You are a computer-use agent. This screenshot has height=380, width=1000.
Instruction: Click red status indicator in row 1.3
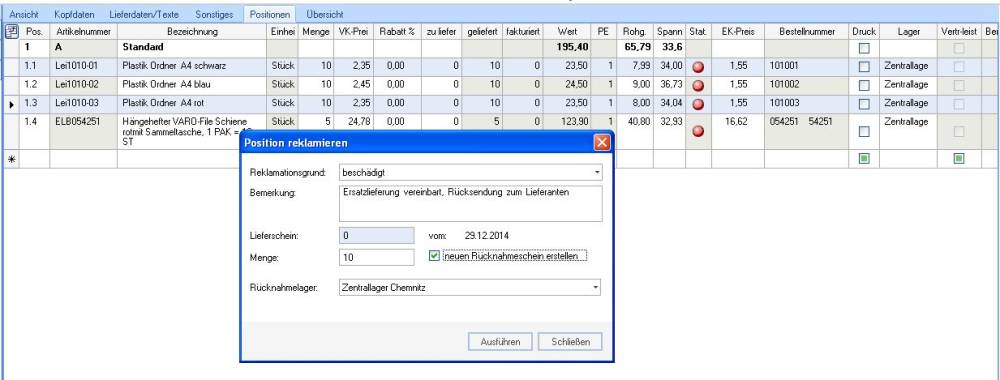click(x=698, y=105)
